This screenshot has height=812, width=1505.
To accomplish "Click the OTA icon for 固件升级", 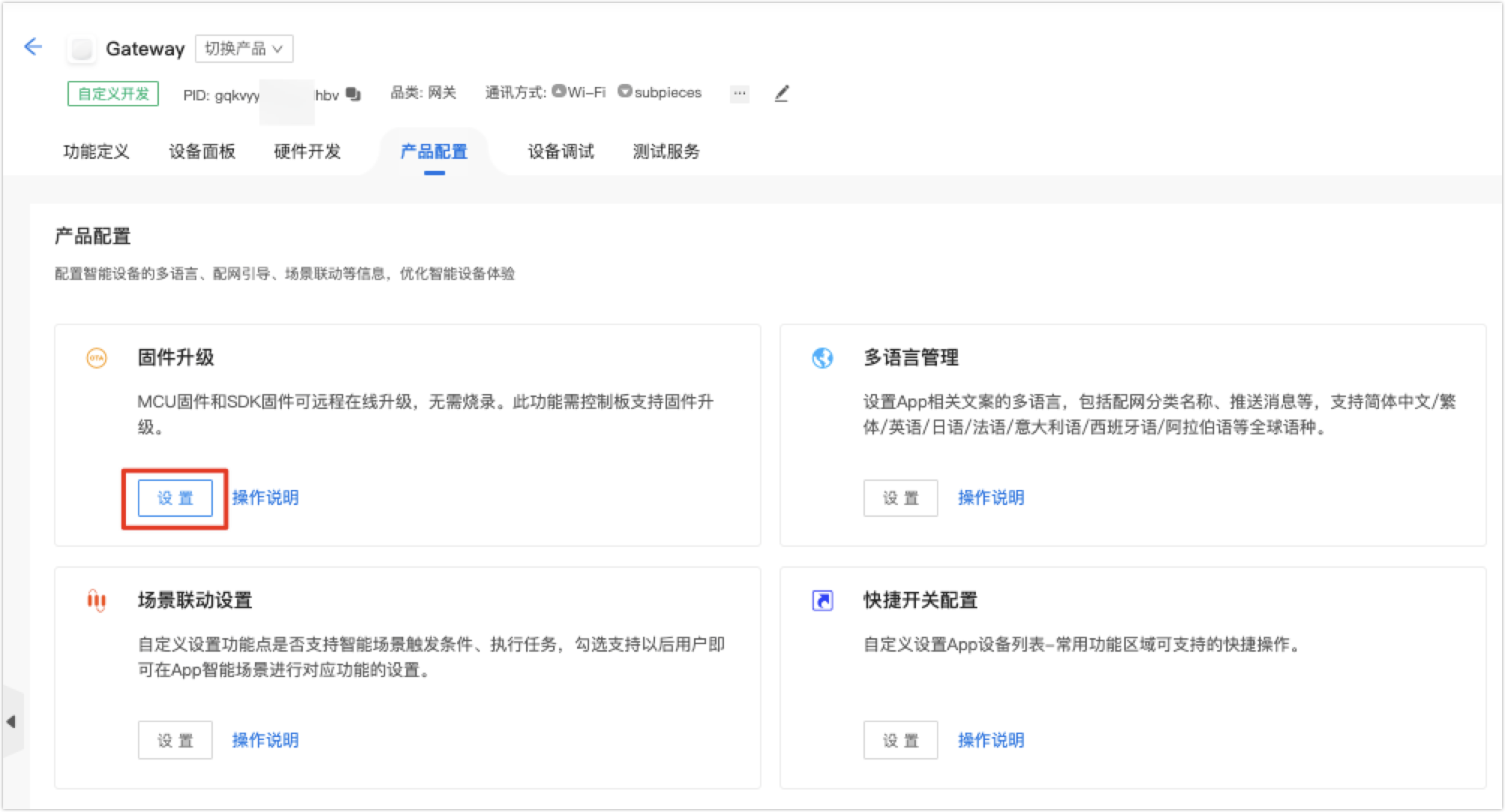I will coord(97,358).
